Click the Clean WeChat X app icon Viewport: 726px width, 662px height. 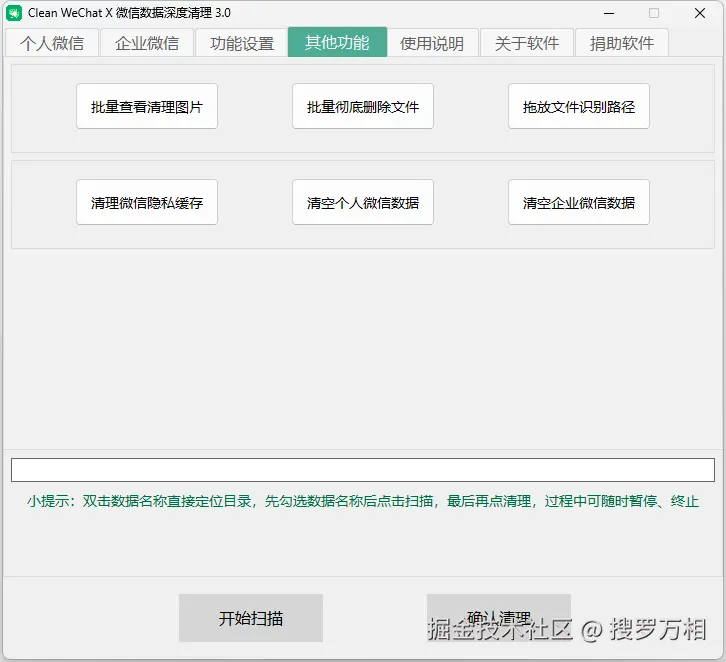(x=14, y=13)
